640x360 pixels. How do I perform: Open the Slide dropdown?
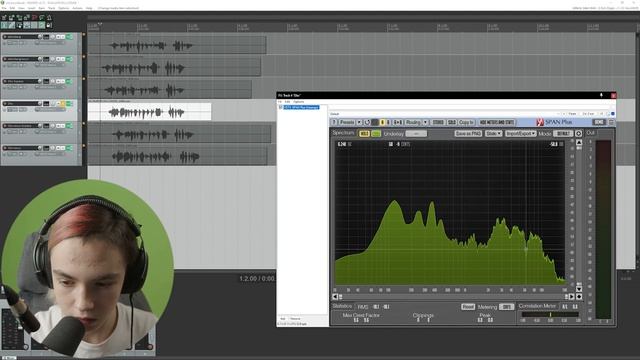tap(493, 133)
